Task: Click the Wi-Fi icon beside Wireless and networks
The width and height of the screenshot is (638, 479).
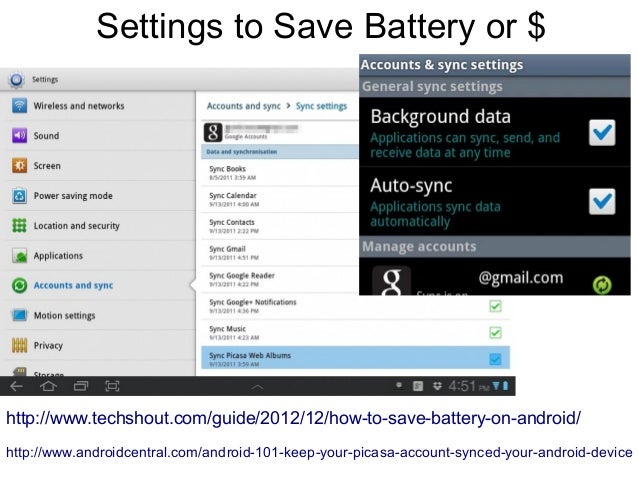Action: click(19, 106)
